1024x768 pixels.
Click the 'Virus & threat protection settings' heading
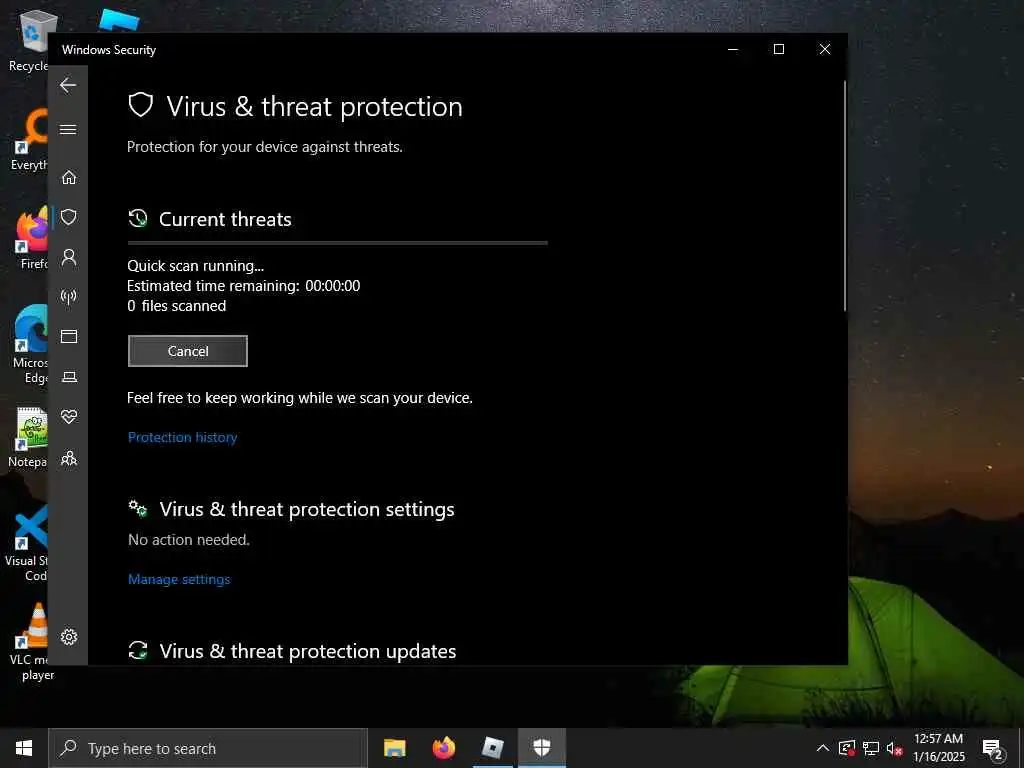point(307,509)
